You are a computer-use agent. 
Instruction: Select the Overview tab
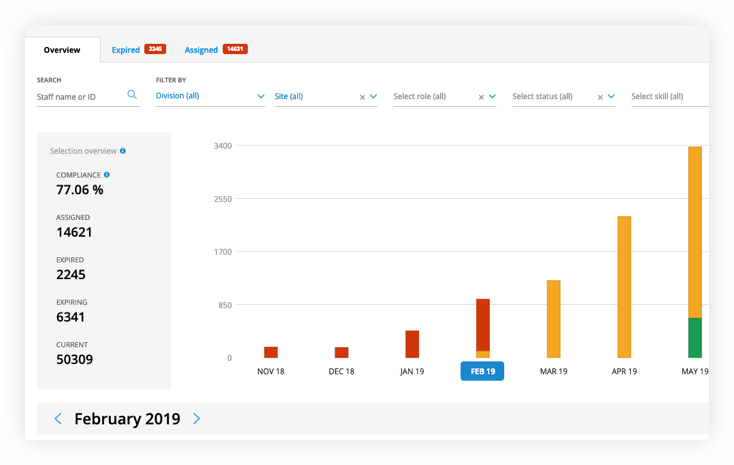[x=62, y=50]
